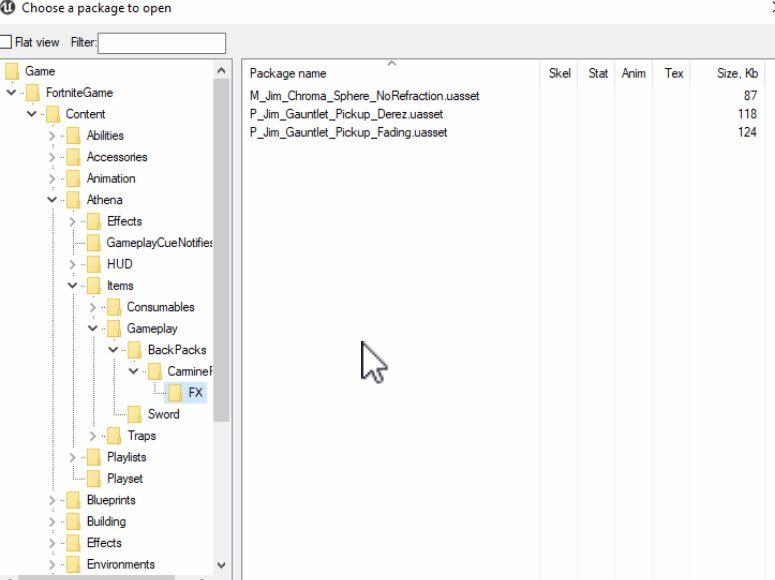Collapse the Content folder node
Viewport: 775px width, 580px height.
[32, 114]
